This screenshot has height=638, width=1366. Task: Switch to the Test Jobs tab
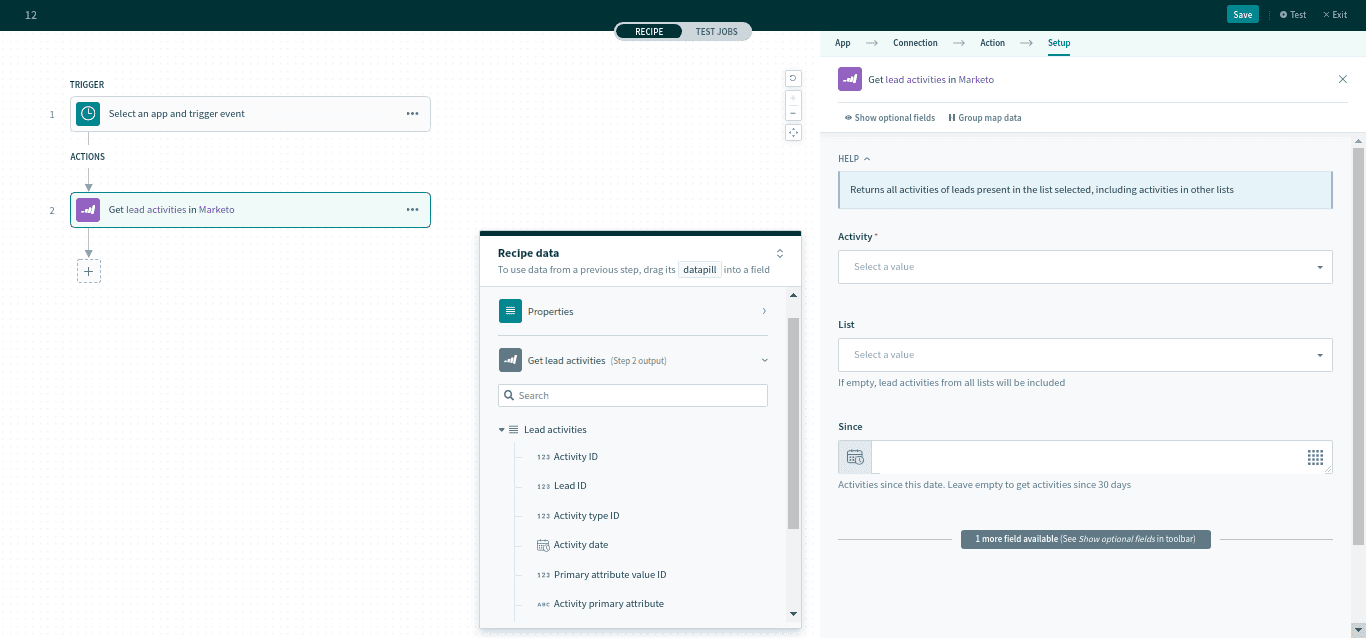(x=716, y=32)
